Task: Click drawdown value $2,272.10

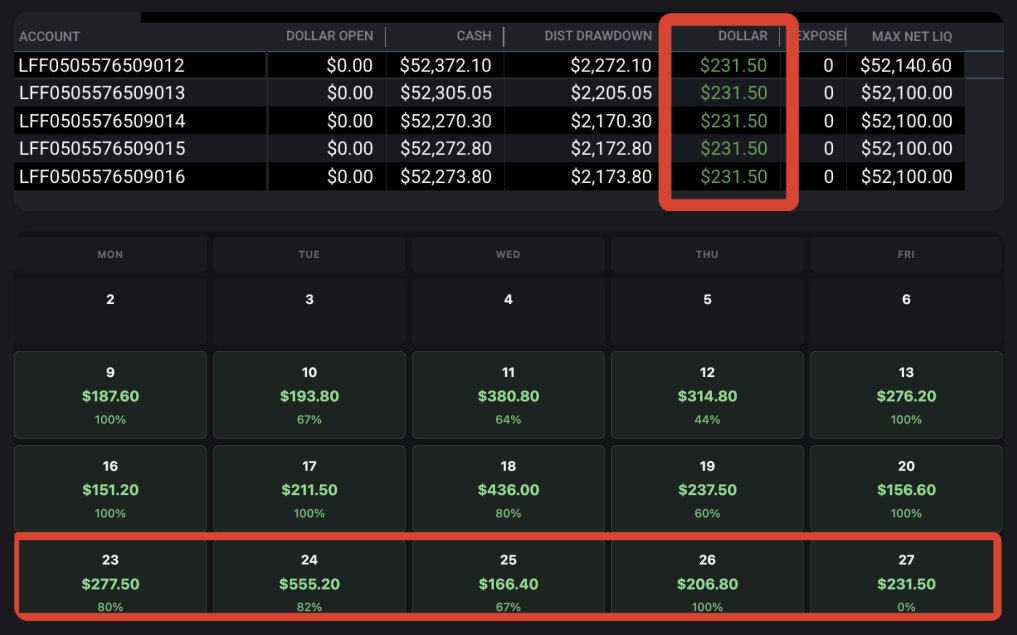Action: coord(611,65)
